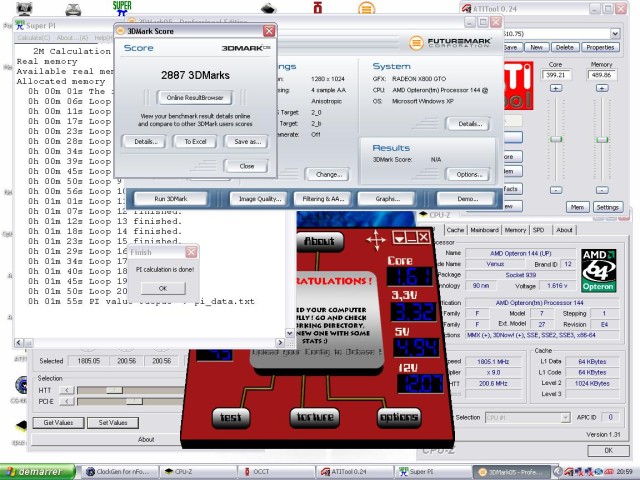Decrease ATITool Core clock with minus button

click(556, 190)
